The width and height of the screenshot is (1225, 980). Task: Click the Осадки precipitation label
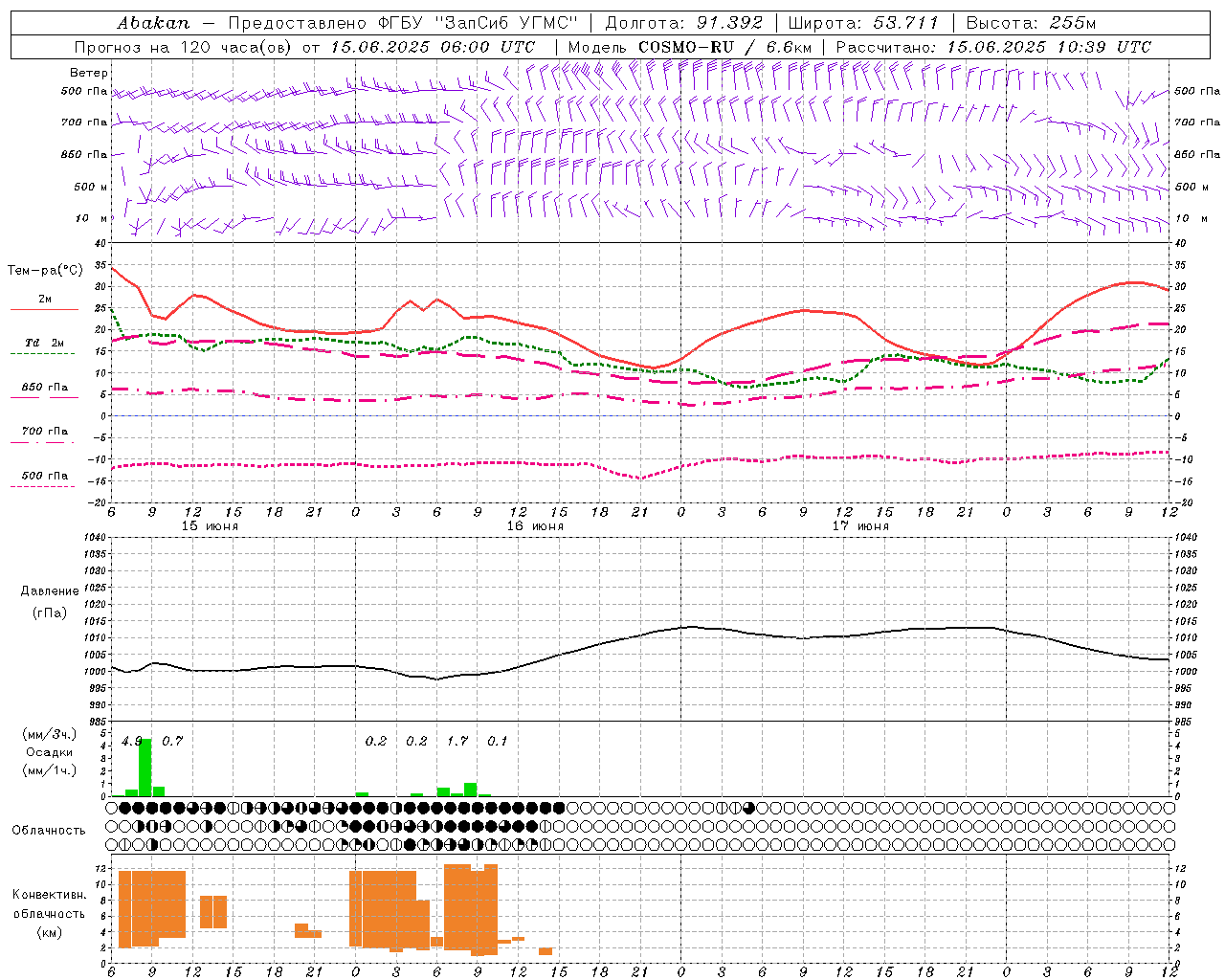coord(49,752)
